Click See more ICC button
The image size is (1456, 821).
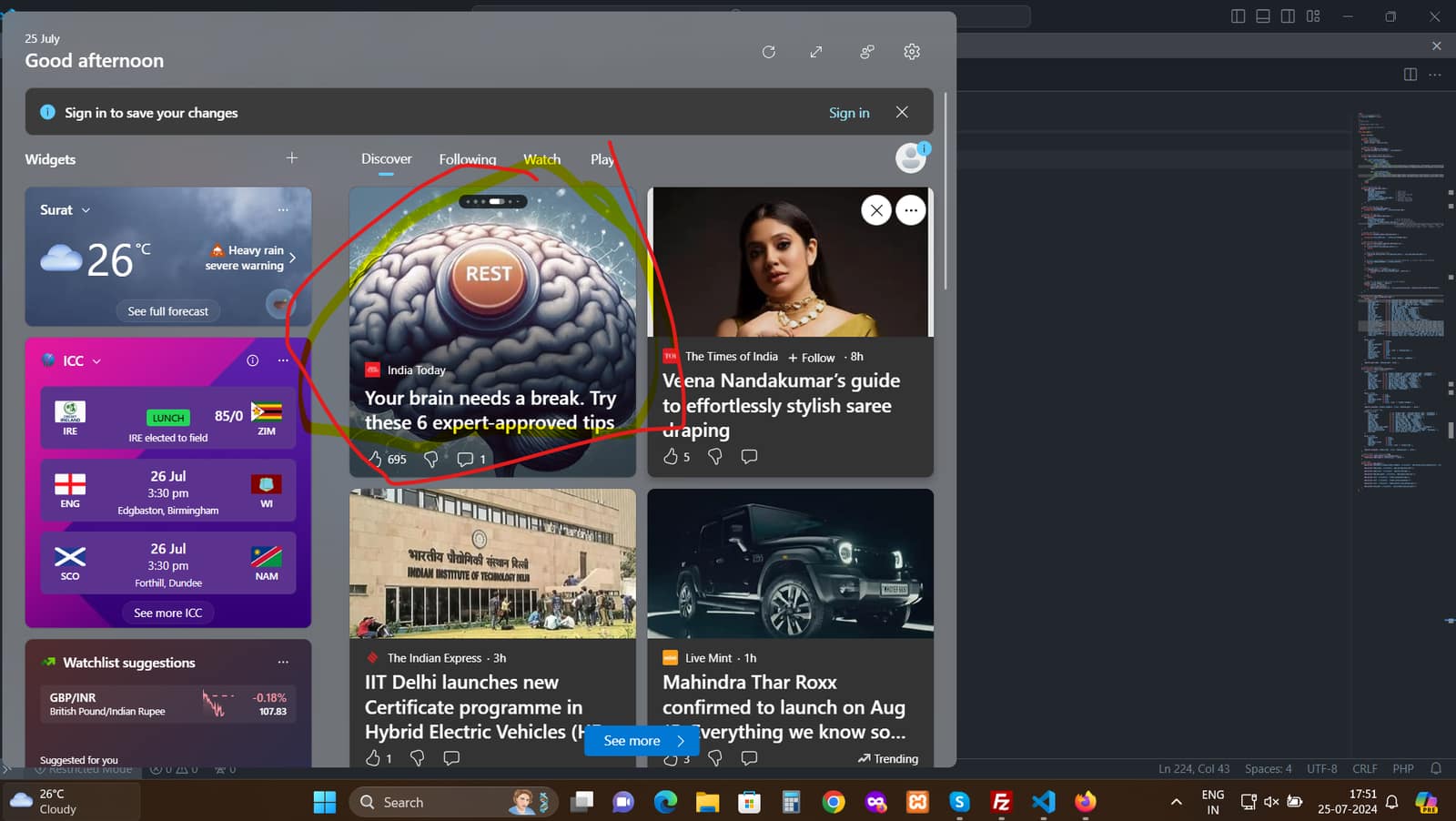pyautogui.click(x=168, y=613)
